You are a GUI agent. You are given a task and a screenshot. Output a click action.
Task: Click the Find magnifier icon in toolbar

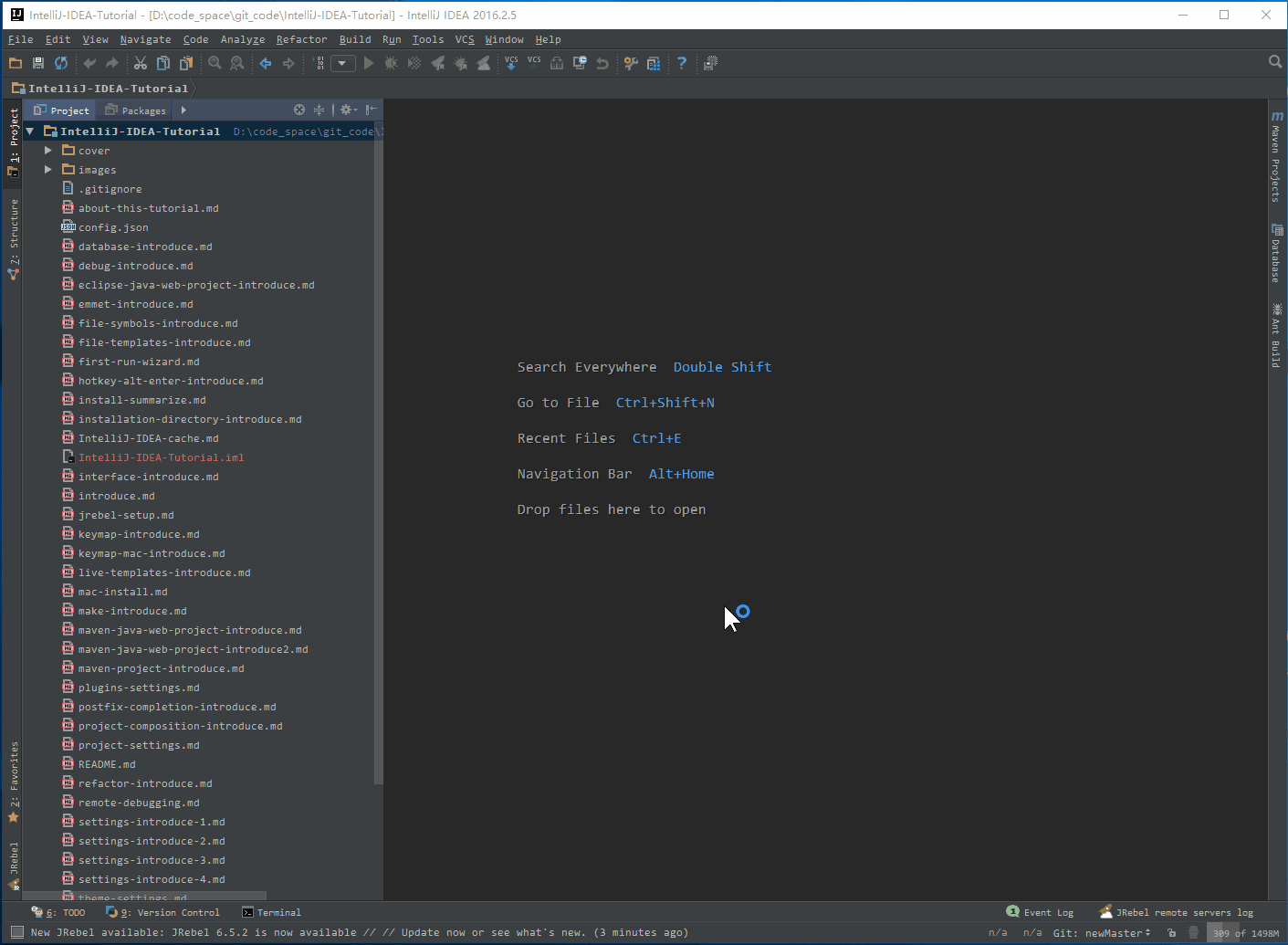(215, 63)
